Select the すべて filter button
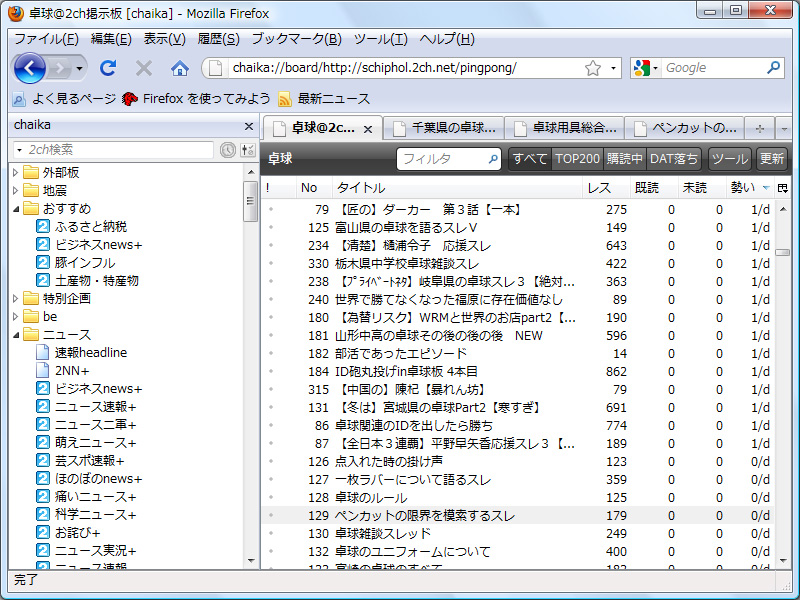 (530, 159)
